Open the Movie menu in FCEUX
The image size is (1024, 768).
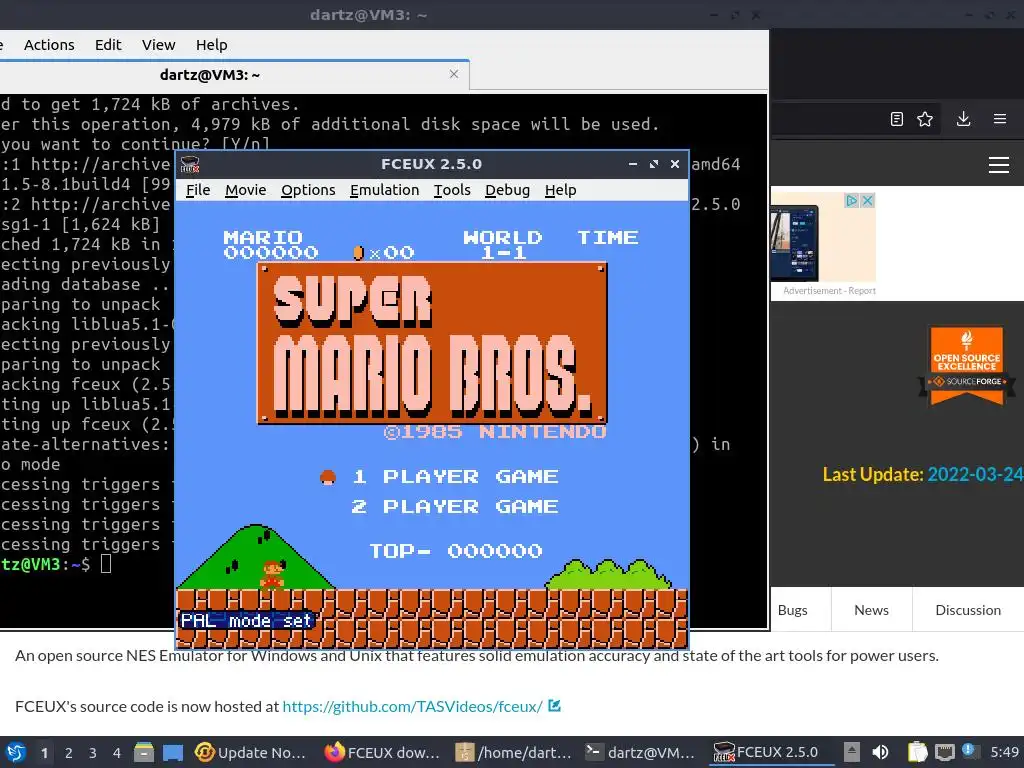[x=246, y=190]
